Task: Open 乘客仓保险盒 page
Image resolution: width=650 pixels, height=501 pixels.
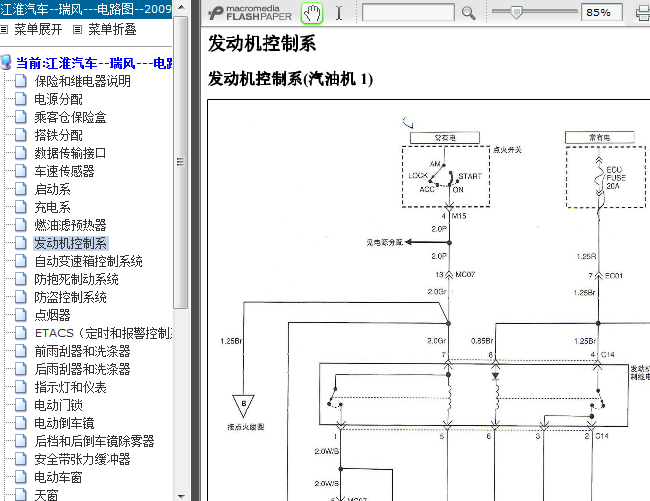Action: [x=70, y=117]
